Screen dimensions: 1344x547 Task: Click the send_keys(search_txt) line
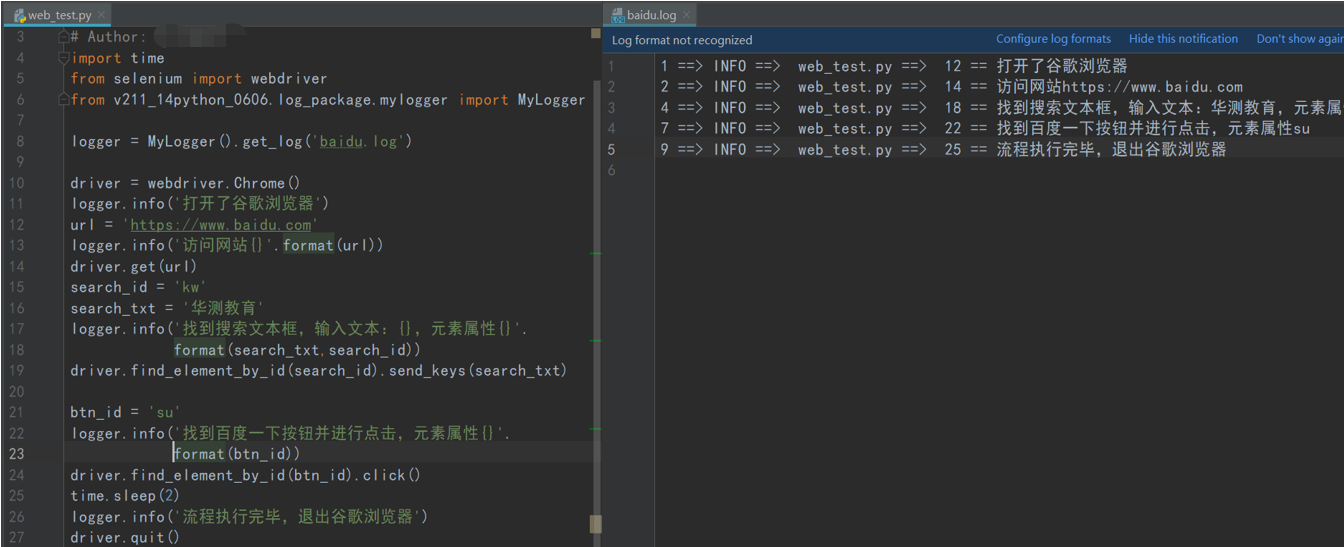pyautogui.click(x=319, y=371)
